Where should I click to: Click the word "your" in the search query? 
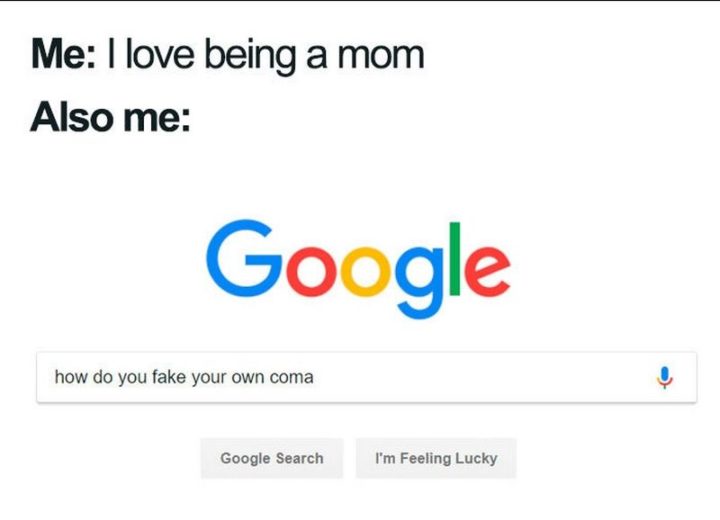tap(210, 378)
